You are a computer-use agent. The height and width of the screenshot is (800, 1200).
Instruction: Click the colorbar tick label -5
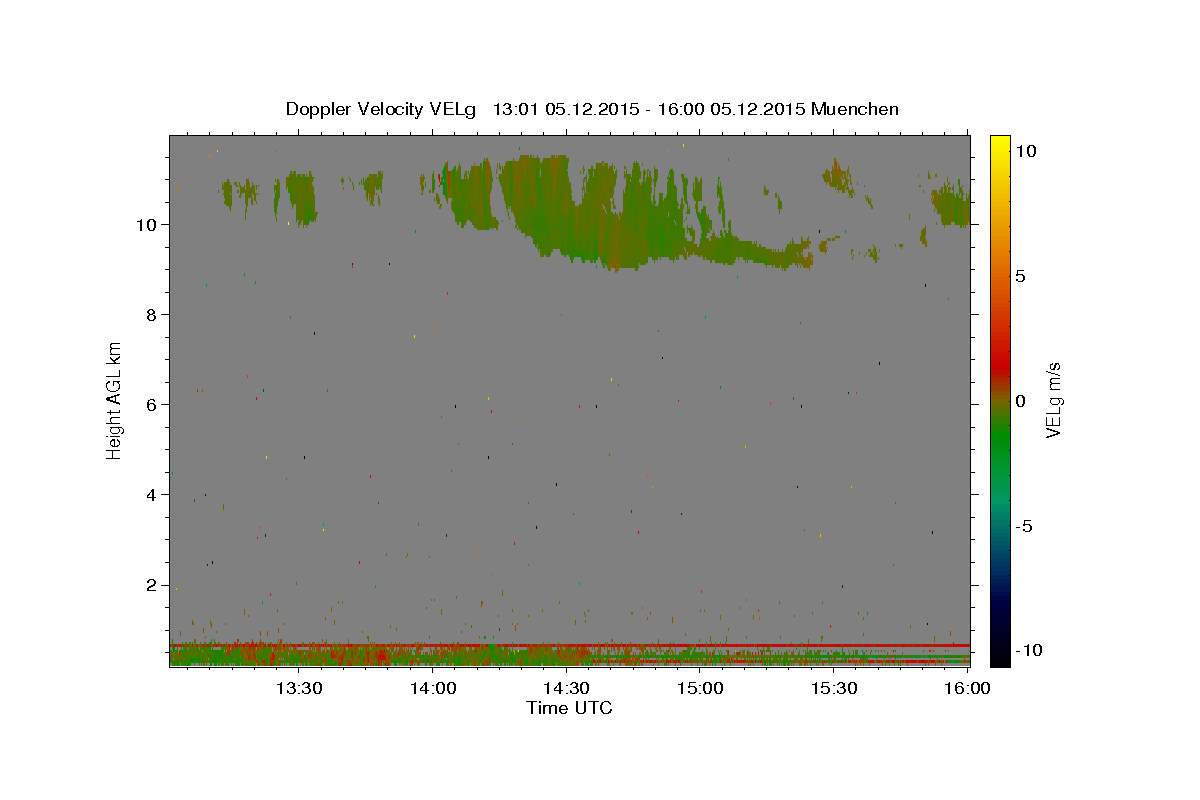(x=1023, y=526)
